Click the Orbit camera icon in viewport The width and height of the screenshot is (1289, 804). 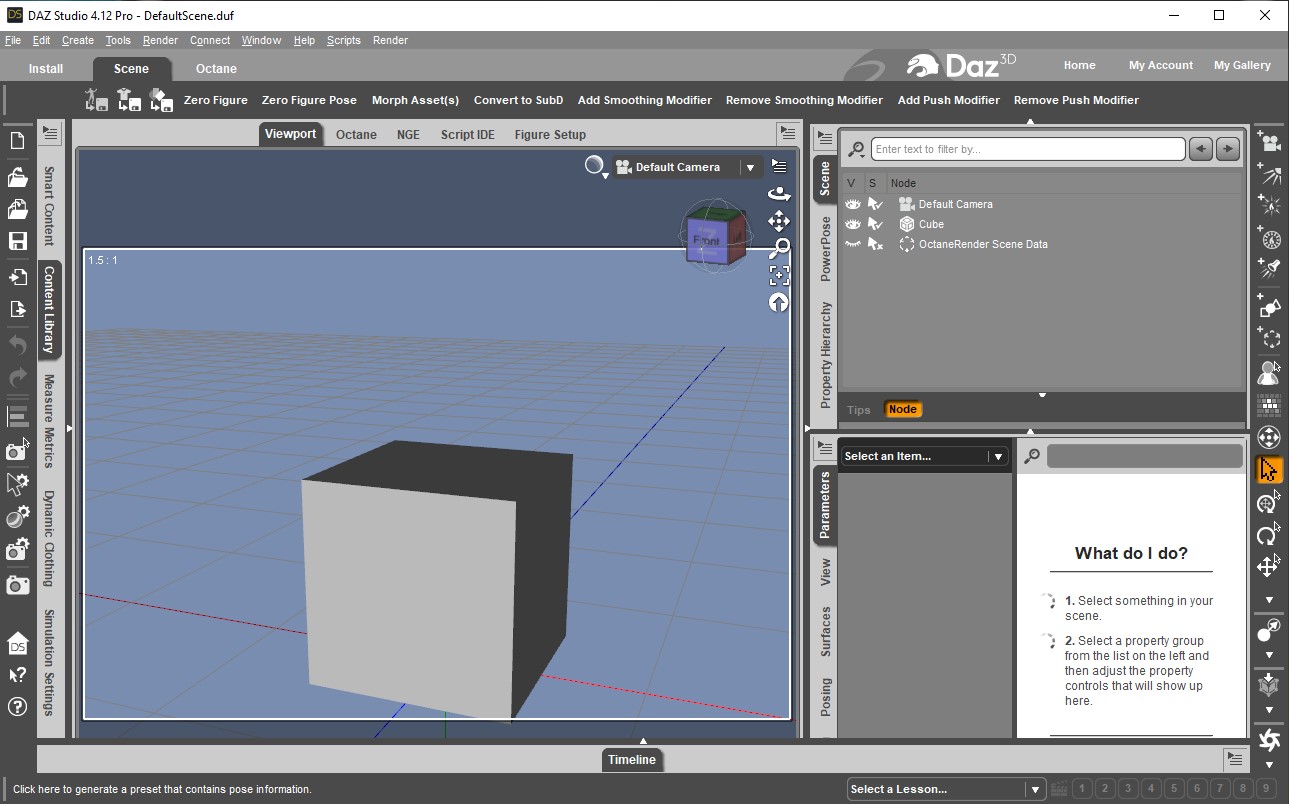[779, 193]
